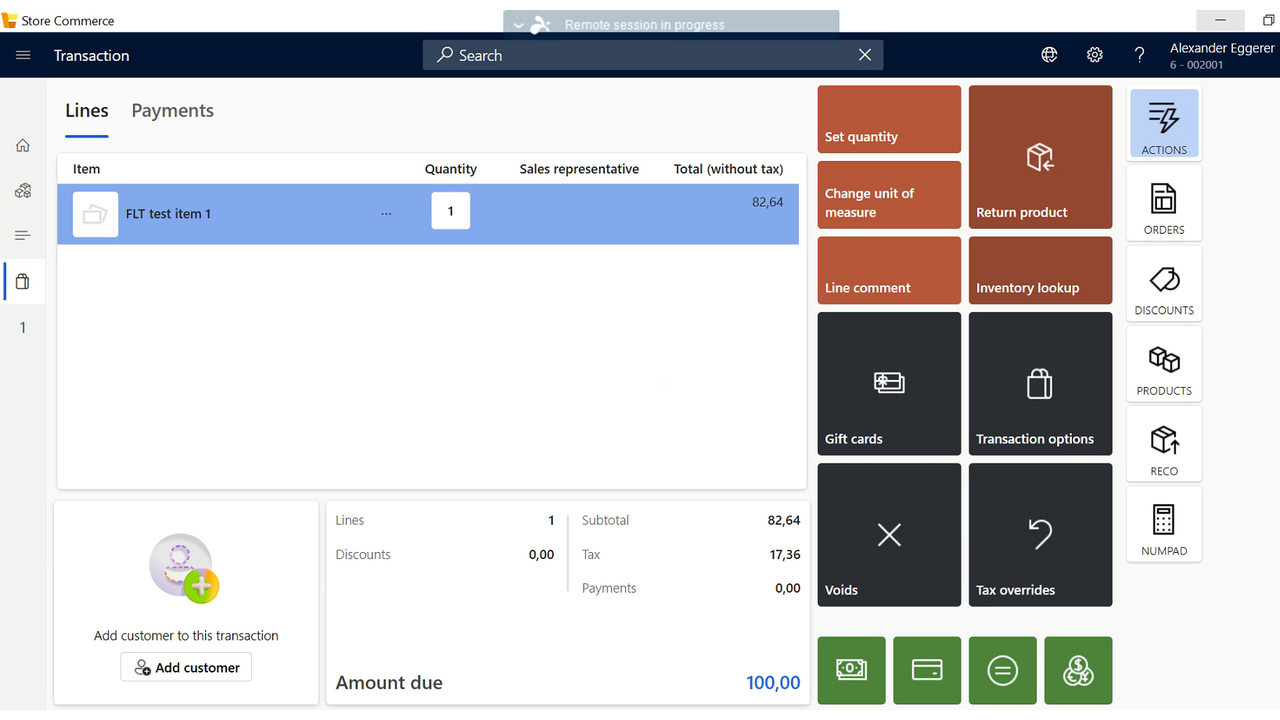The width and height of the screenshot is (1280, 720).
Task: Open the Help question mark
Action: point(1139,55)
